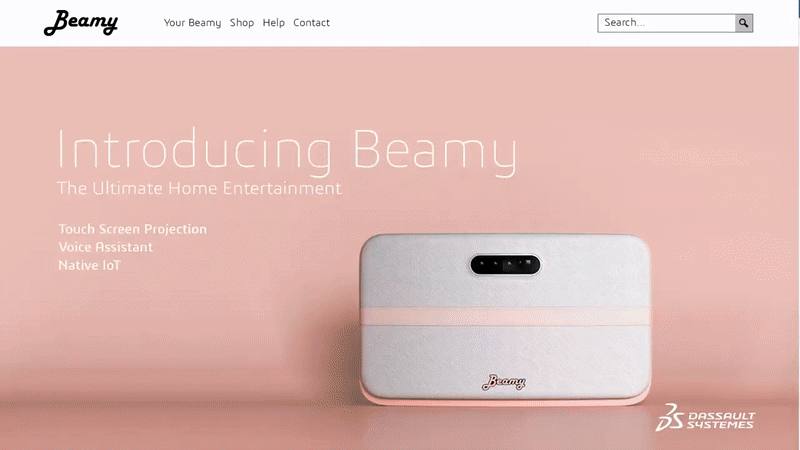Click the Beamy logo on the speaker
This screenshot has height=450, width=800.
504,382
